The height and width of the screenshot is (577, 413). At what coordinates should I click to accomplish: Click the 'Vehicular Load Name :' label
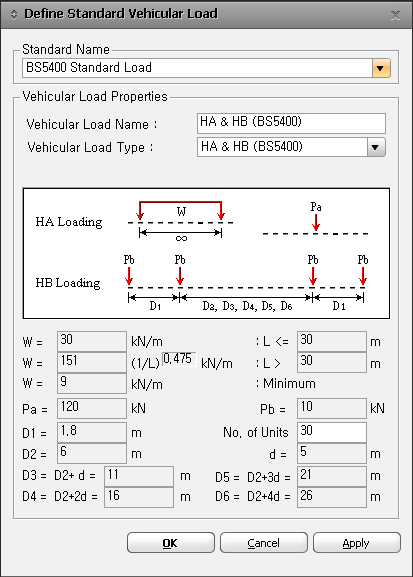[92, 124]
